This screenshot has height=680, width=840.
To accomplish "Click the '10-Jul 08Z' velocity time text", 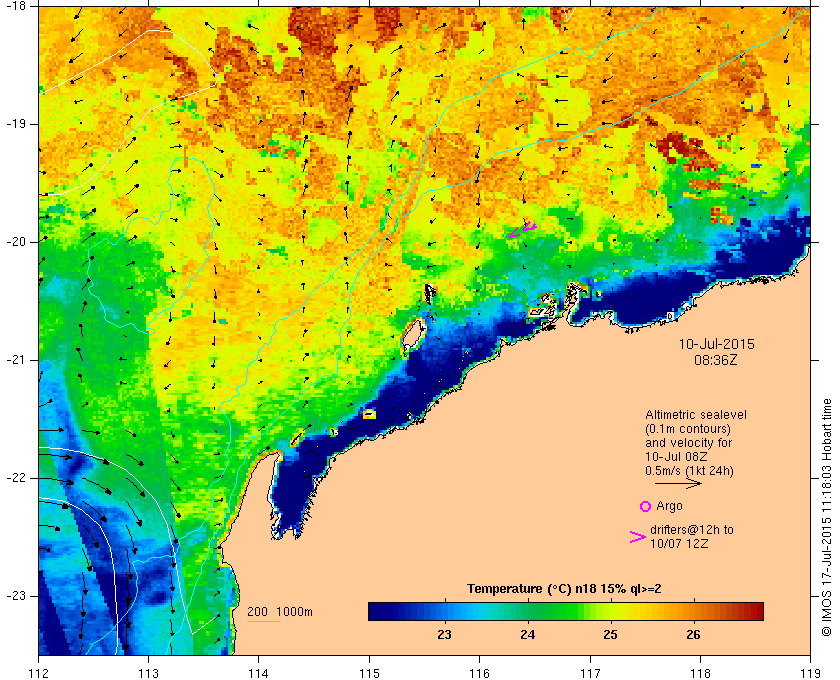I will coord(676,457).
